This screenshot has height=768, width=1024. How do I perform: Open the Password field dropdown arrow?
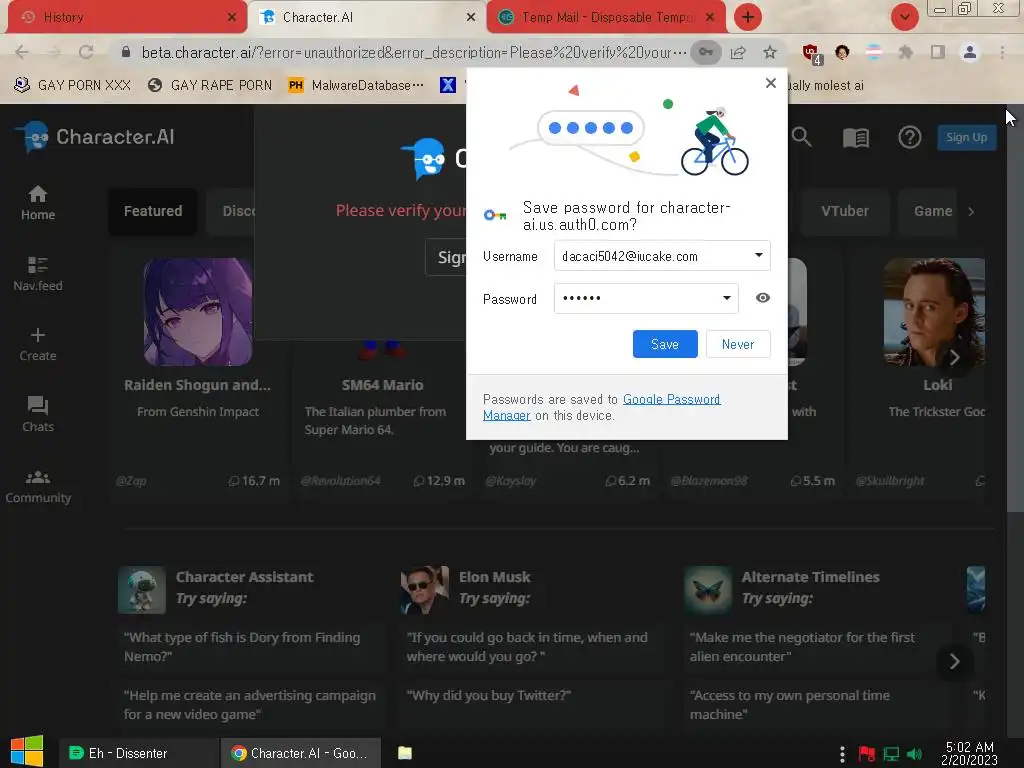tap(726, 298)
